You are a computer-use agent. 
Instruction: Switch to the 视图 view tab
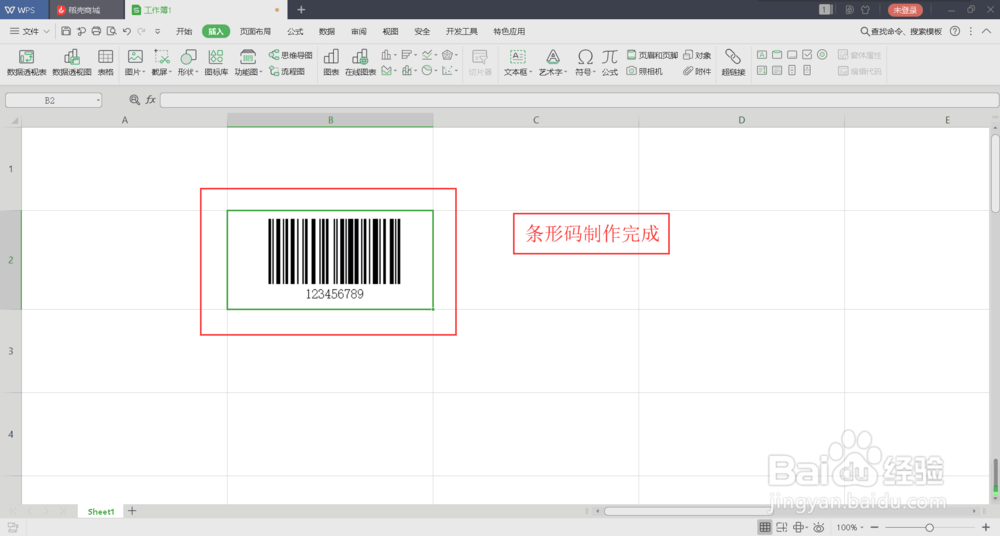pyautogui.click(x=390, y=31)
